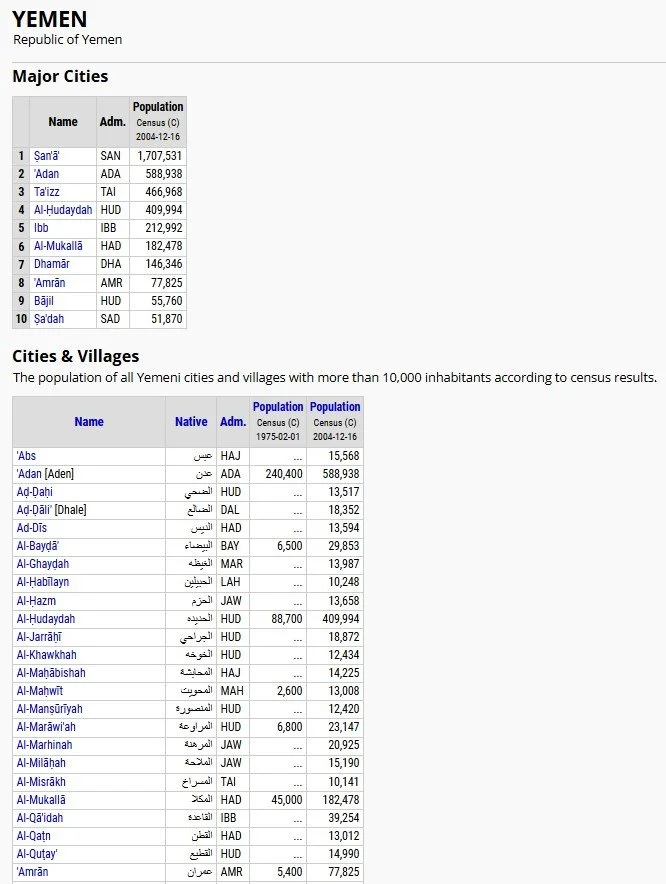The image size is (666, 884).
Task: Open the Al-Jarrāḥī link
Action: 39,637
